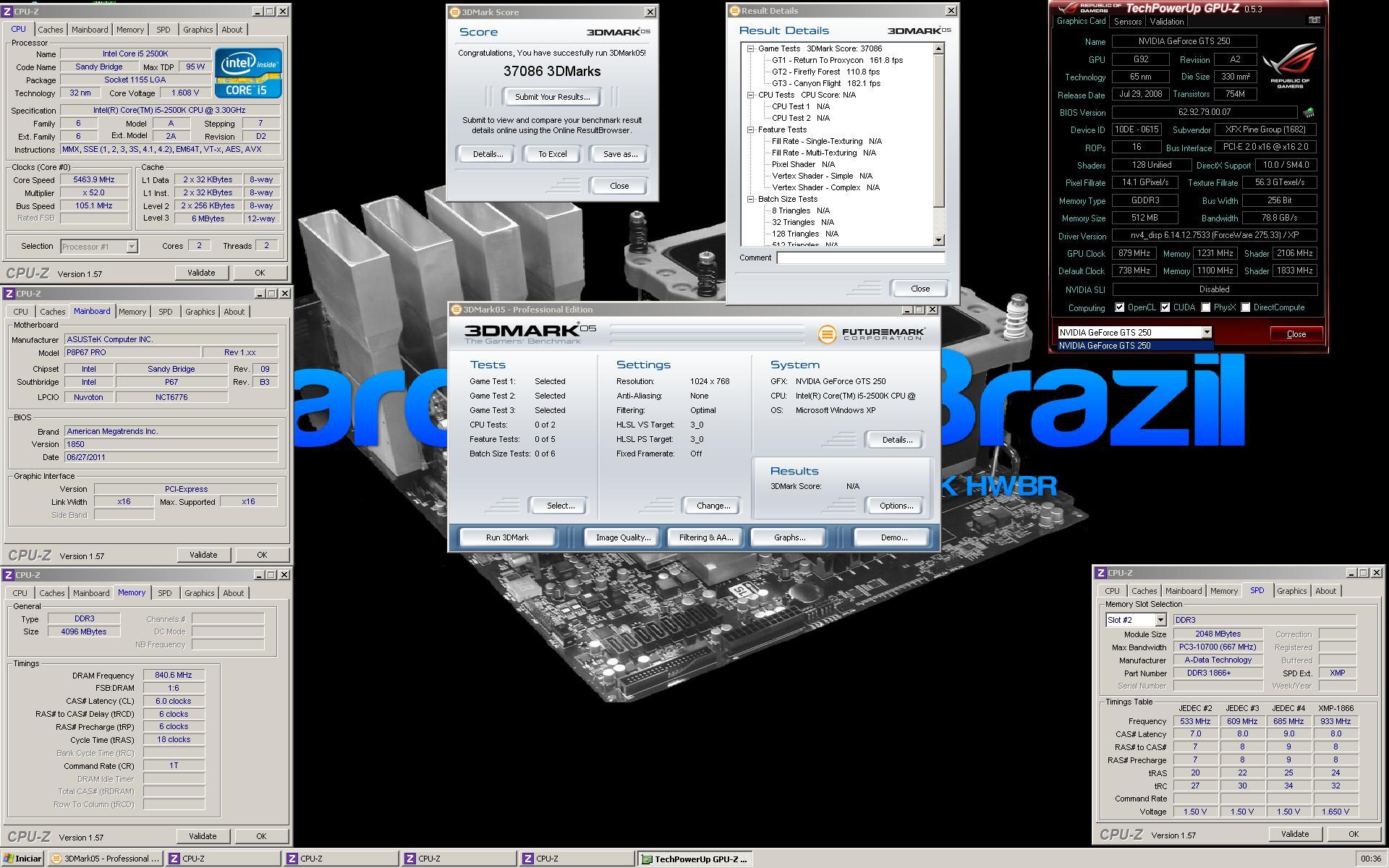Click the To Excel button
The width and height of the screenshot is (1389, 868).
tap(553, 154)
